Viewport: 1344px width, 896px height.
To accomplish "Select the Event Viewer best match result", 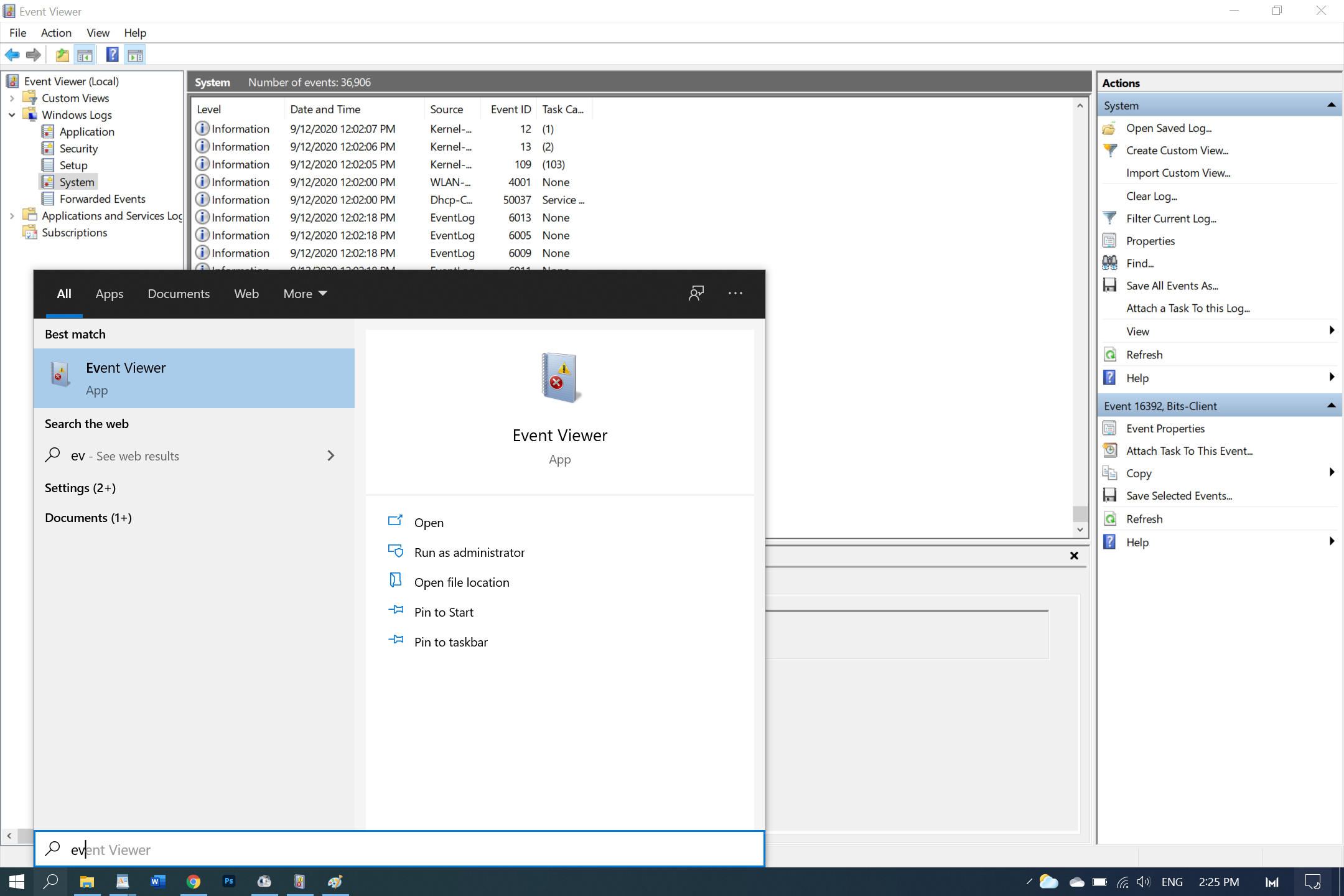I will tap(194, 378).
